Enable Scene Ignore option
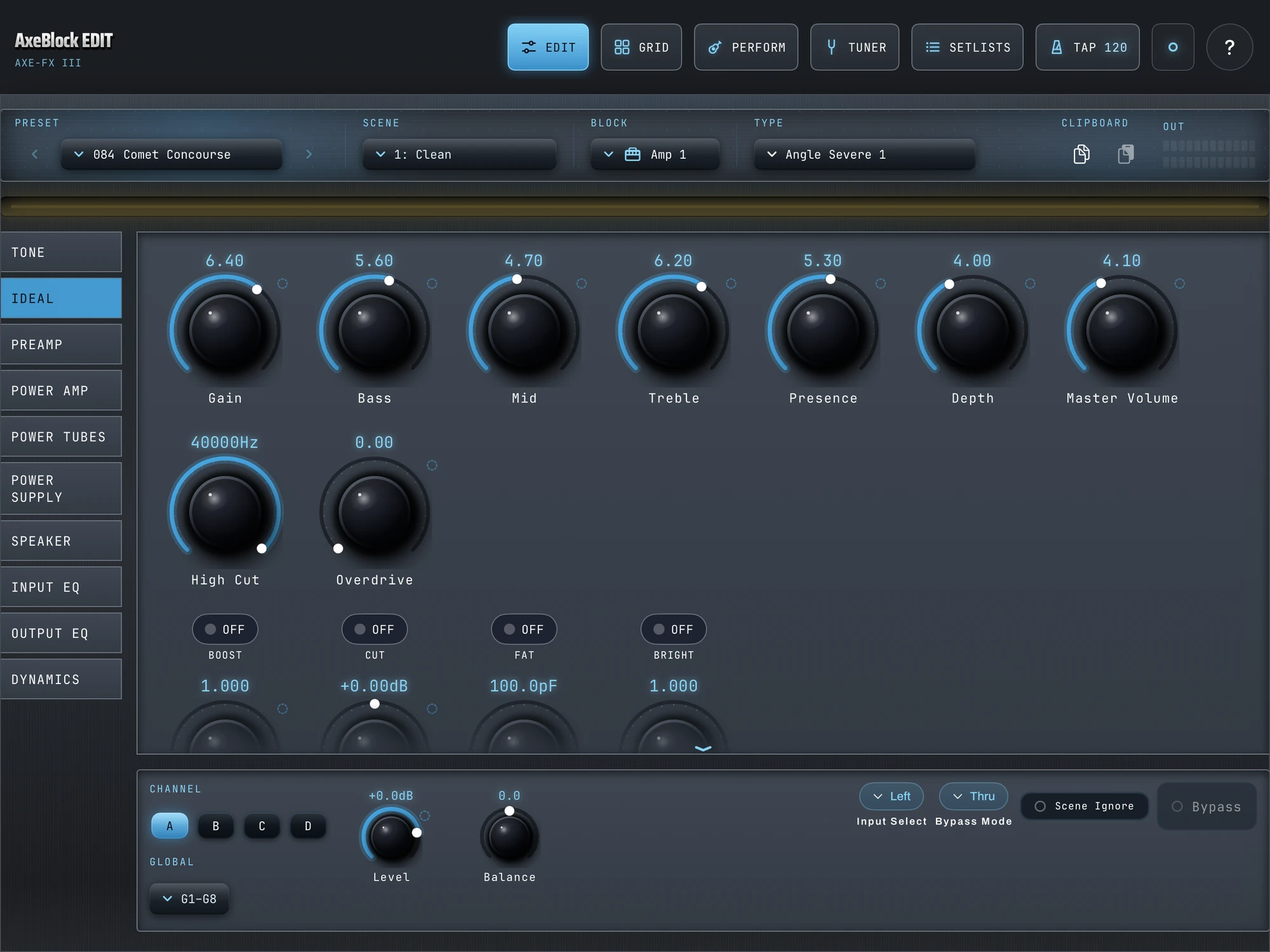Image resolution: width=1270 pixels, height=952 pixels. pos(1085,806)
